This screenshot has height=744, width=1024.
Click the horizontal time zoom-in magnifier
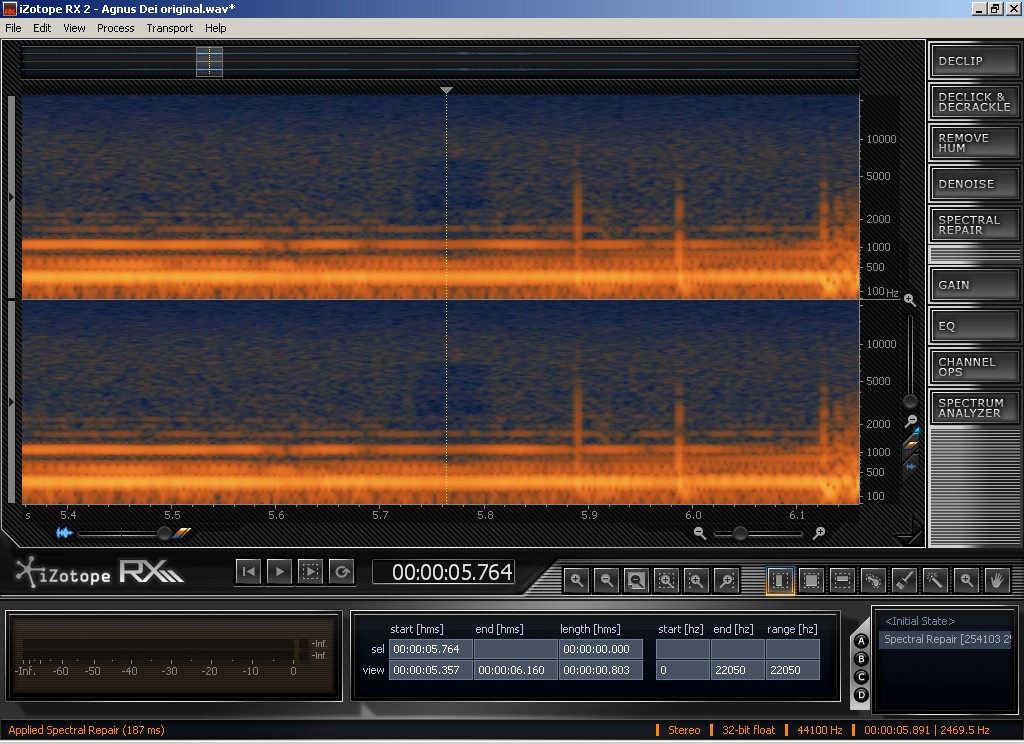[819, 533]
